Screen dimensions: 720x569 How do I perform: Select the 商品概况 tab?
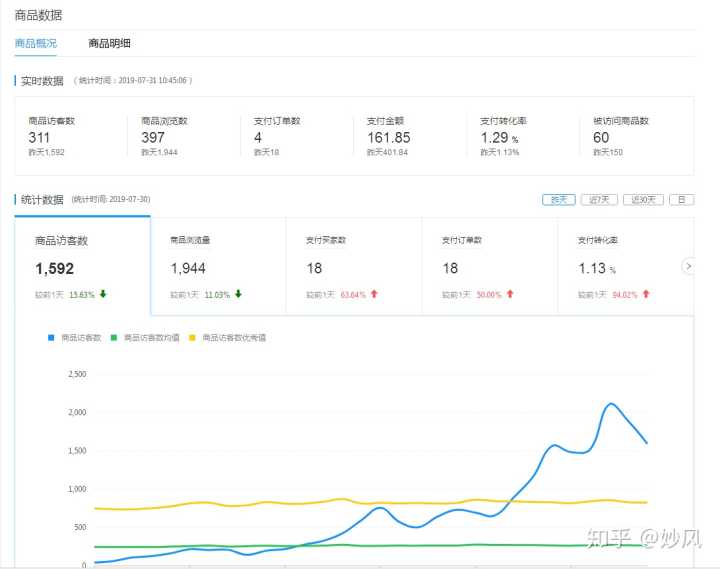(x=36, y=43)
